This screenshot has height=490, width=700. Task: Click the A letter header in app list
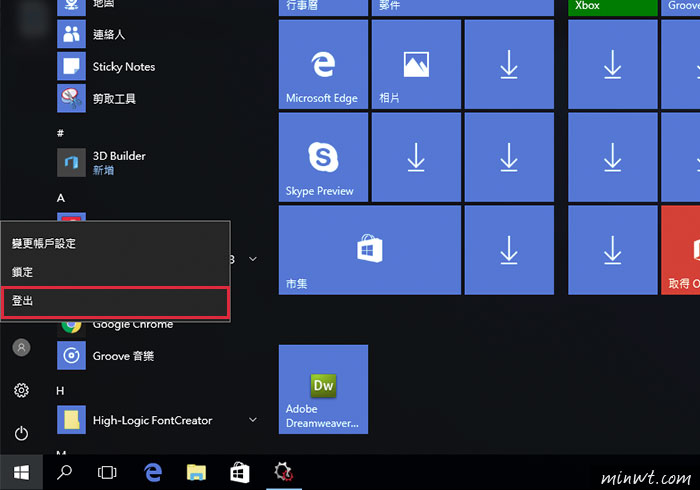[61, 198]
